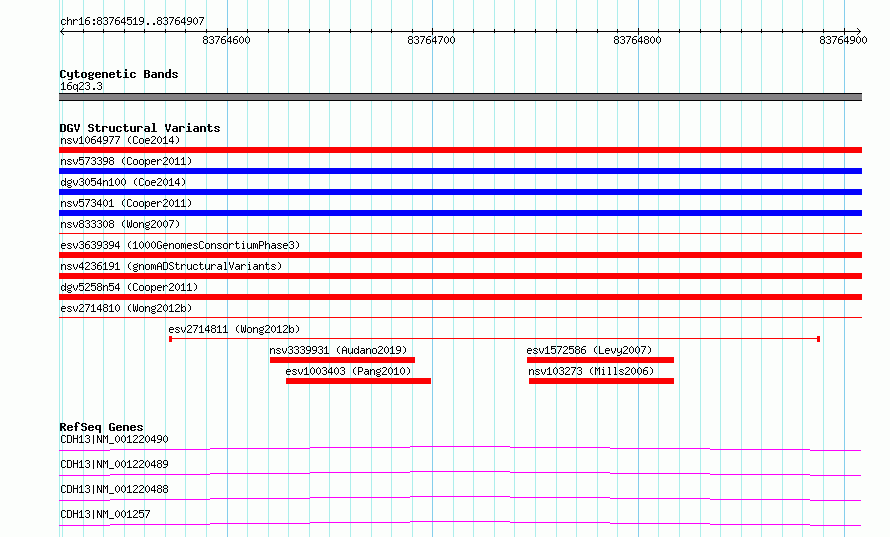Select the red nsv1064977 variant bar
890x537 pixels.
click(x=460, y=150)
